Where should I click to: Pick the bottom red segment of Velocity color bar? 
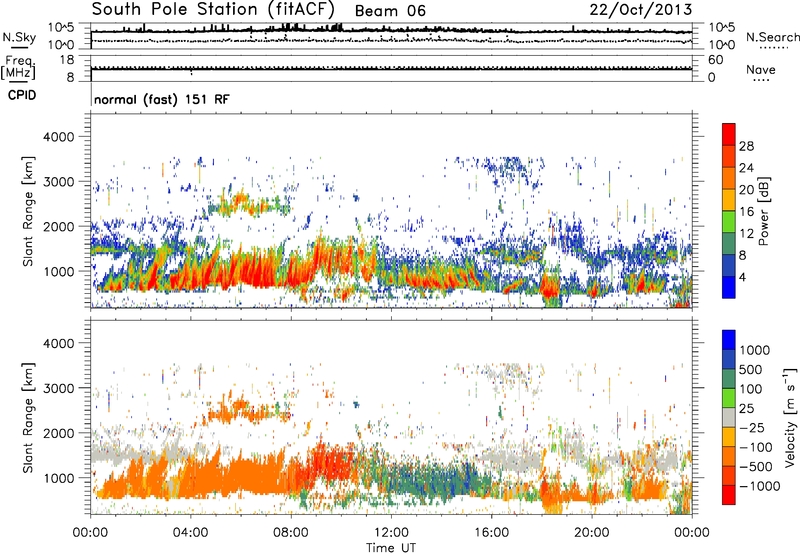[729, 495]
